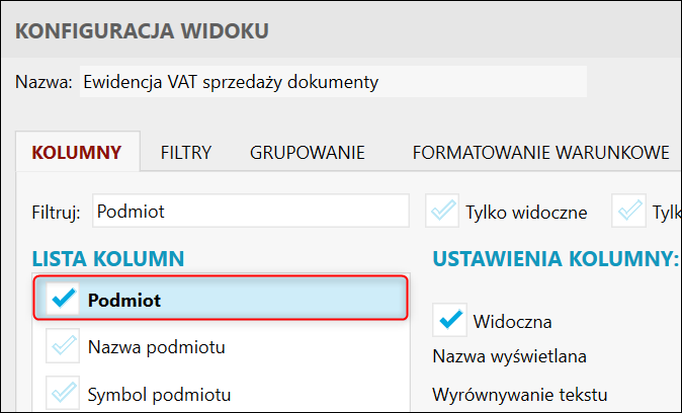This screenshot has height=413, width=682.
Task: Tick the cut-off checkbox right of Tylko widoczne
Action: click(631, 212)
